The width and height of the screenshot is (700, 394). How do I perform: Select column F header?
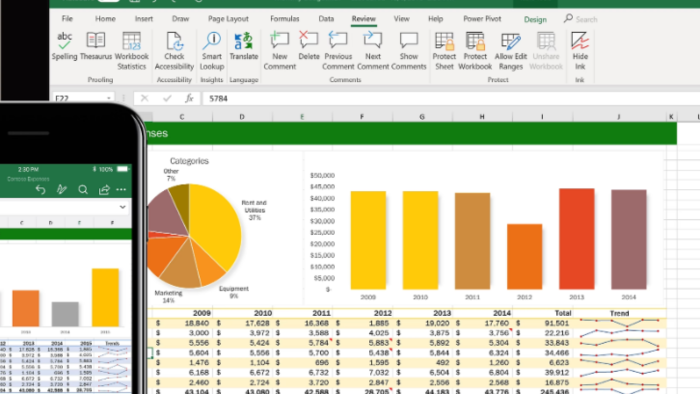pyautogui.click(x=362, y=117)
